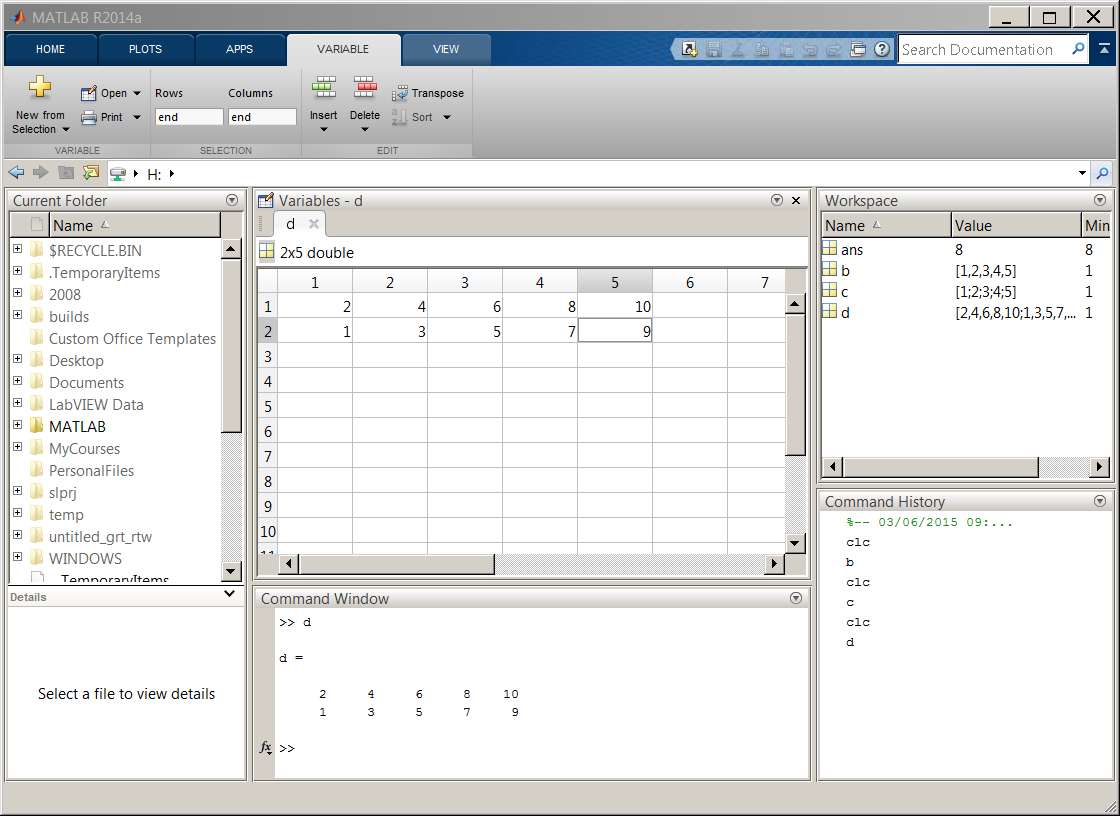This screenshot has width=1120, height=816.
Task: Click the Copy icon in quick access toolbar
Action: point(762,49)
